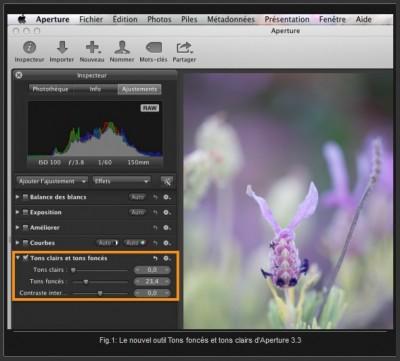This screenshot has height=361, width=400.
Task: Open the Mots-clés tag icon
Action: tap(153, 48)
